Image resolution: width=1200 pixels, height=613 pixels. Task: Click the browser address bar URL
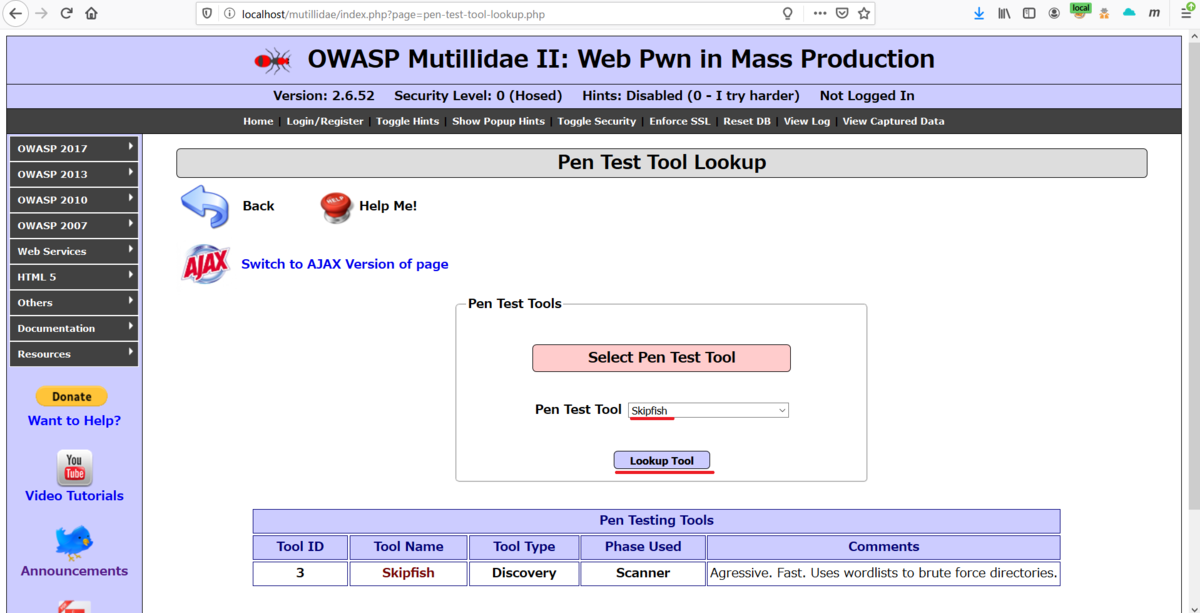pyautogui.click(x=394, y=14)
